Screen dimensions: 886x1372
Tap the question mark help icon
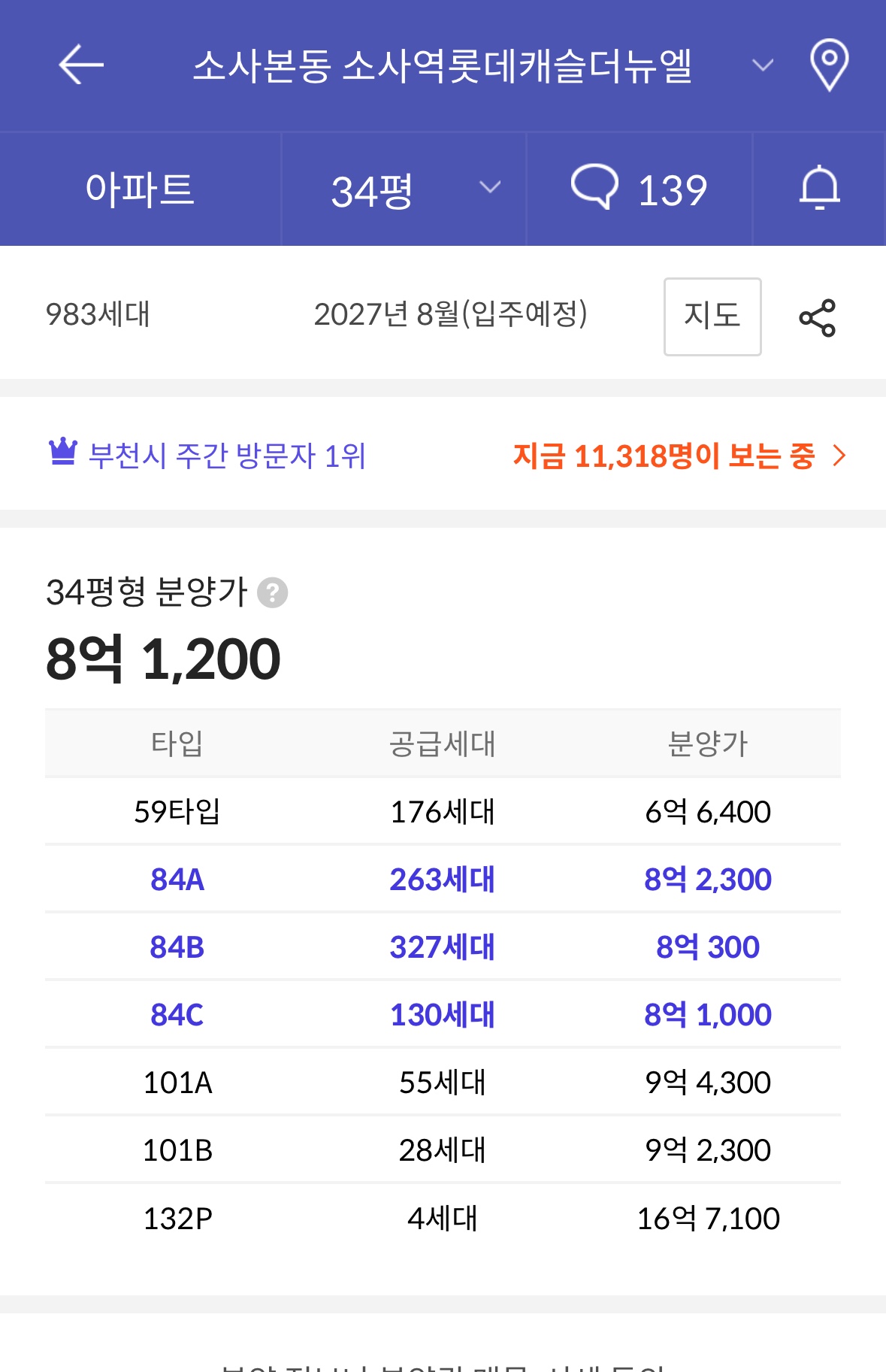pyautogui.click(x=272, y=592)
